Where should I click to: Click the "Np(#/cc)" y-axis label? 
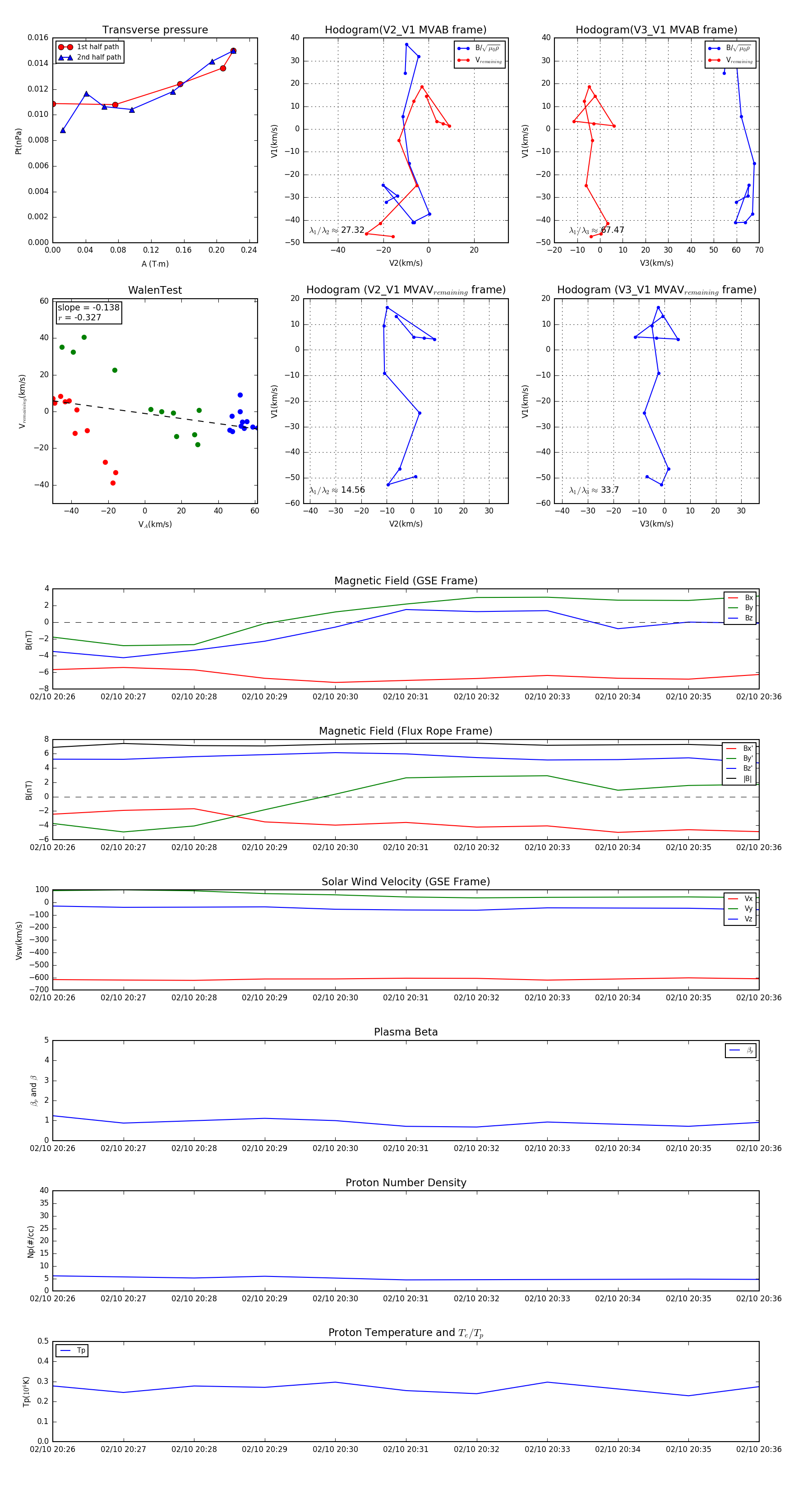[31, 1241]
